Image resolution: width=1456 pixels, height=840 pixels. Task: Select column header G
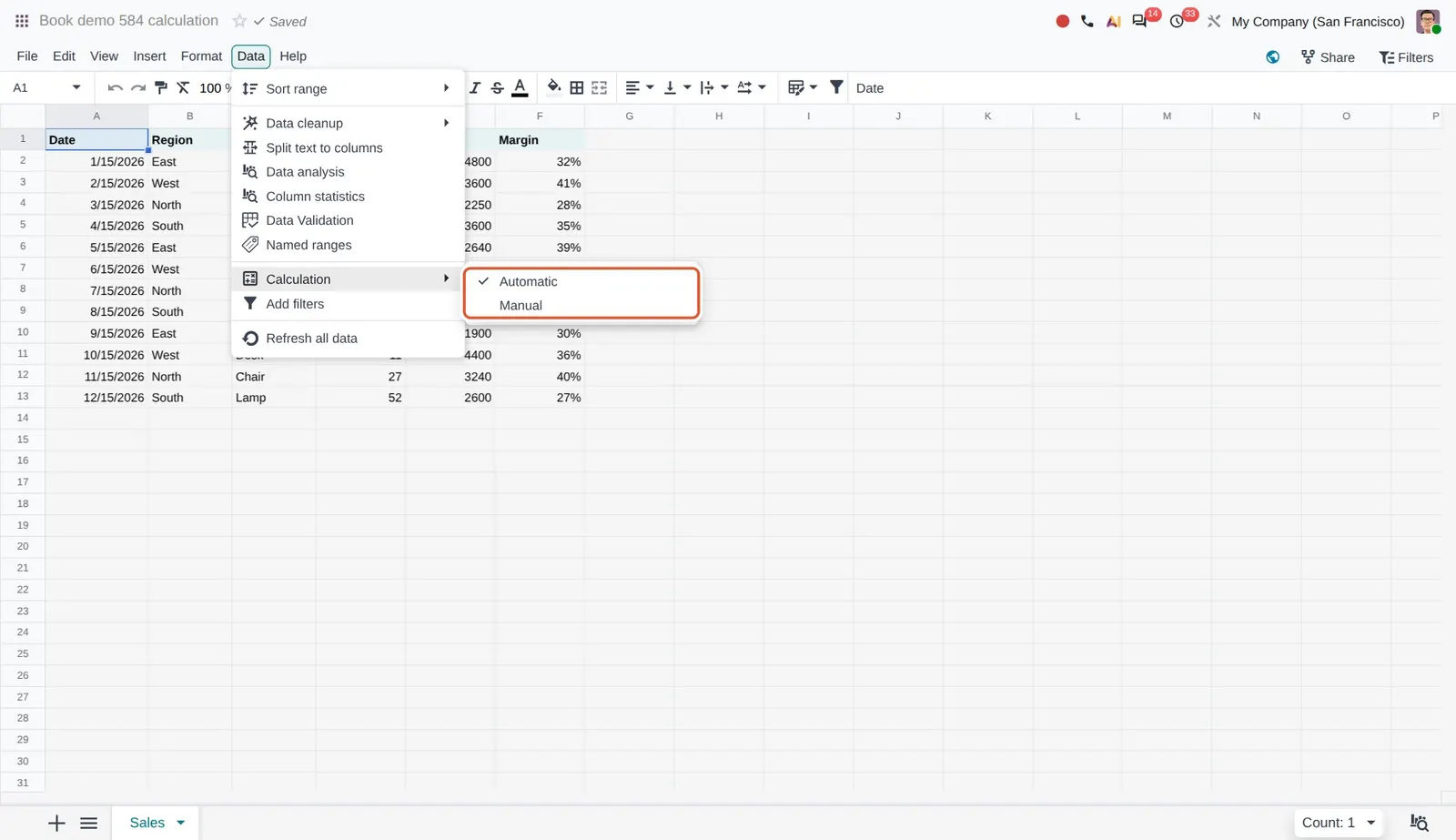tap(629, 116)
